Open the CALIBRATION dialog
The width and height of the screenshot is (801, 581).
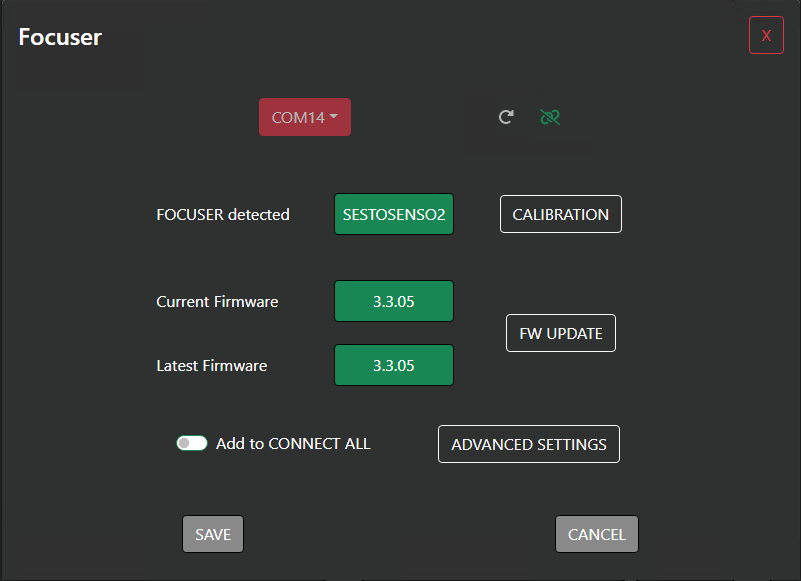(560, 214)
